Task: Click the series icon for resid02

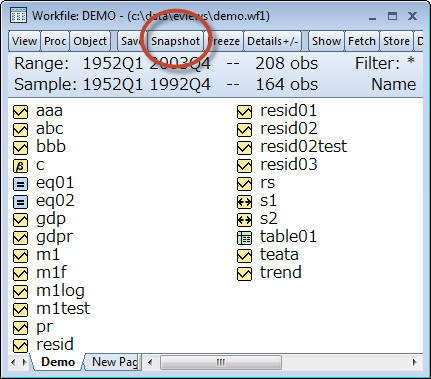Action: point(244,130)
